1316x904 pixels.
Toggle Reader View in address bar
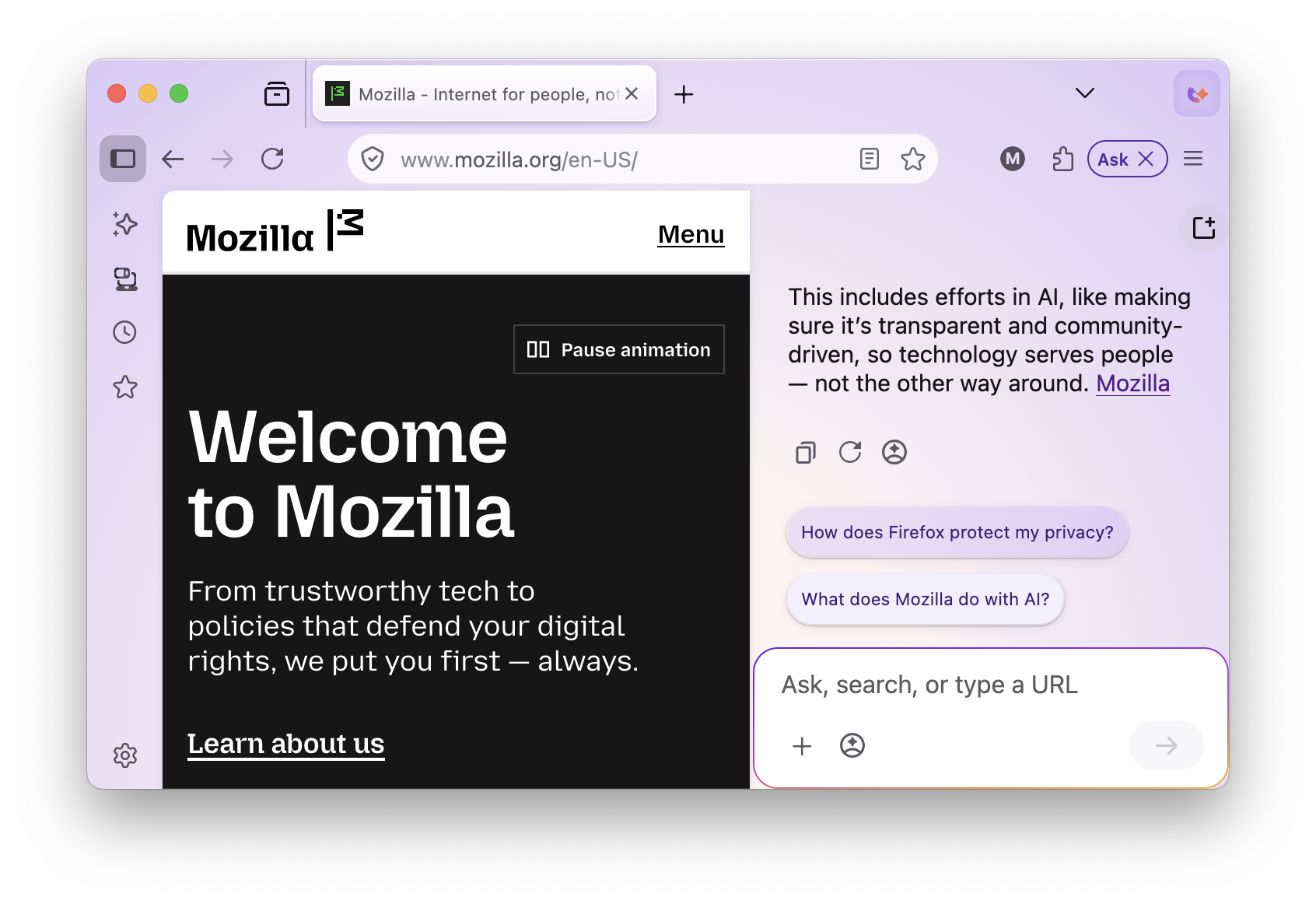click(869, 159)
